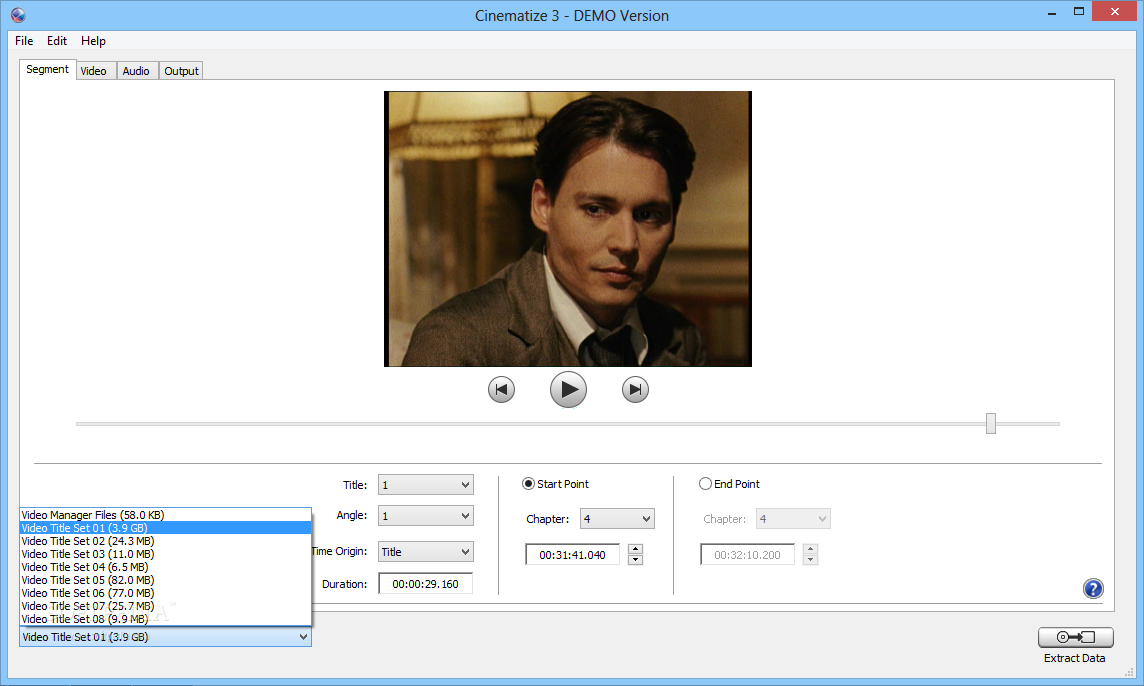Select Video Title Set 04 (6.5 MB)
This screenshot has height=686, width=1144.
166,567
